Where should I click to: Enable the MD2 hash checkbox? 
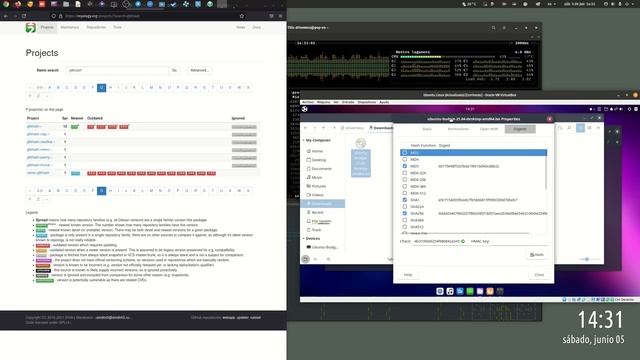404,153
